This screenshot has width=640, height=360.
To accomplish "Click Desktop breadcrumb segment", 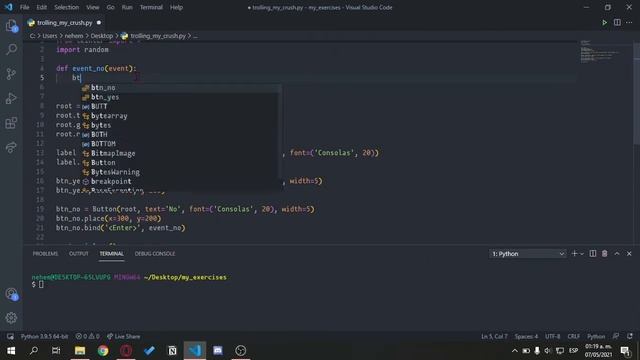I will (x=102, y=36).
